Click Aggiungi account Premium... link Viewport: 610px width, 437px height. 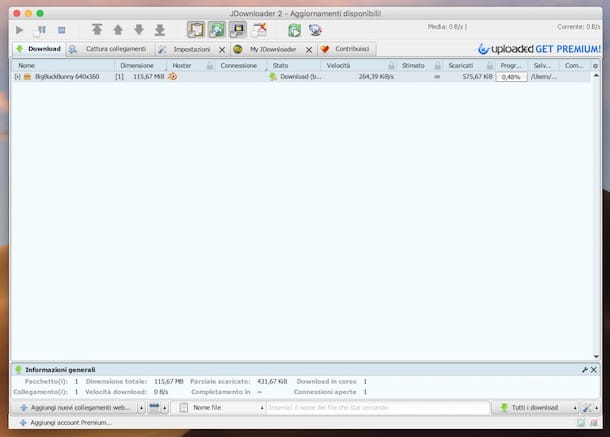click(x=65, y=423)
